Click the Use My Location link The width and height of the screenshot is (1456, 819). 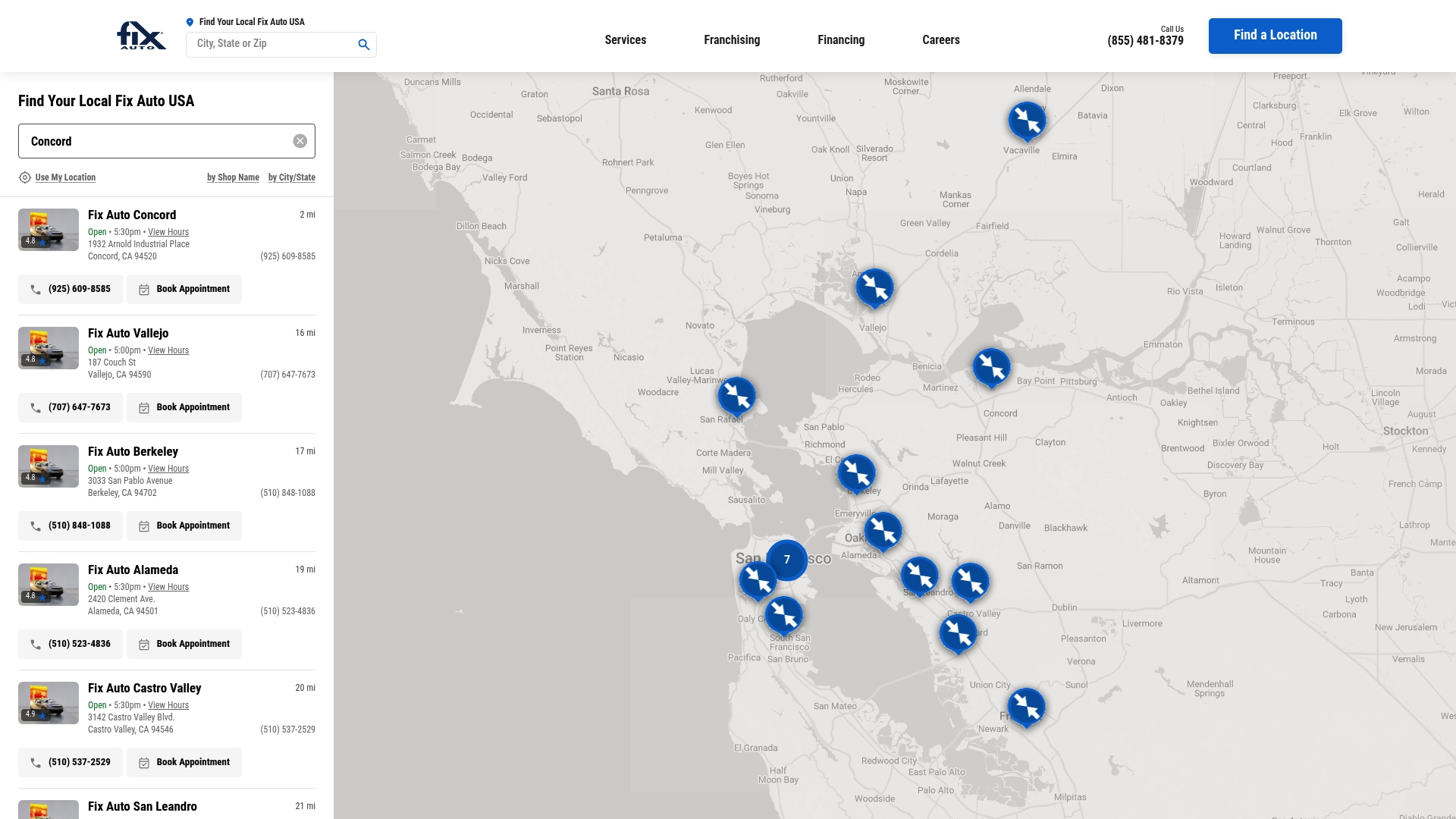pyautogui.click(x=65, y=177)
